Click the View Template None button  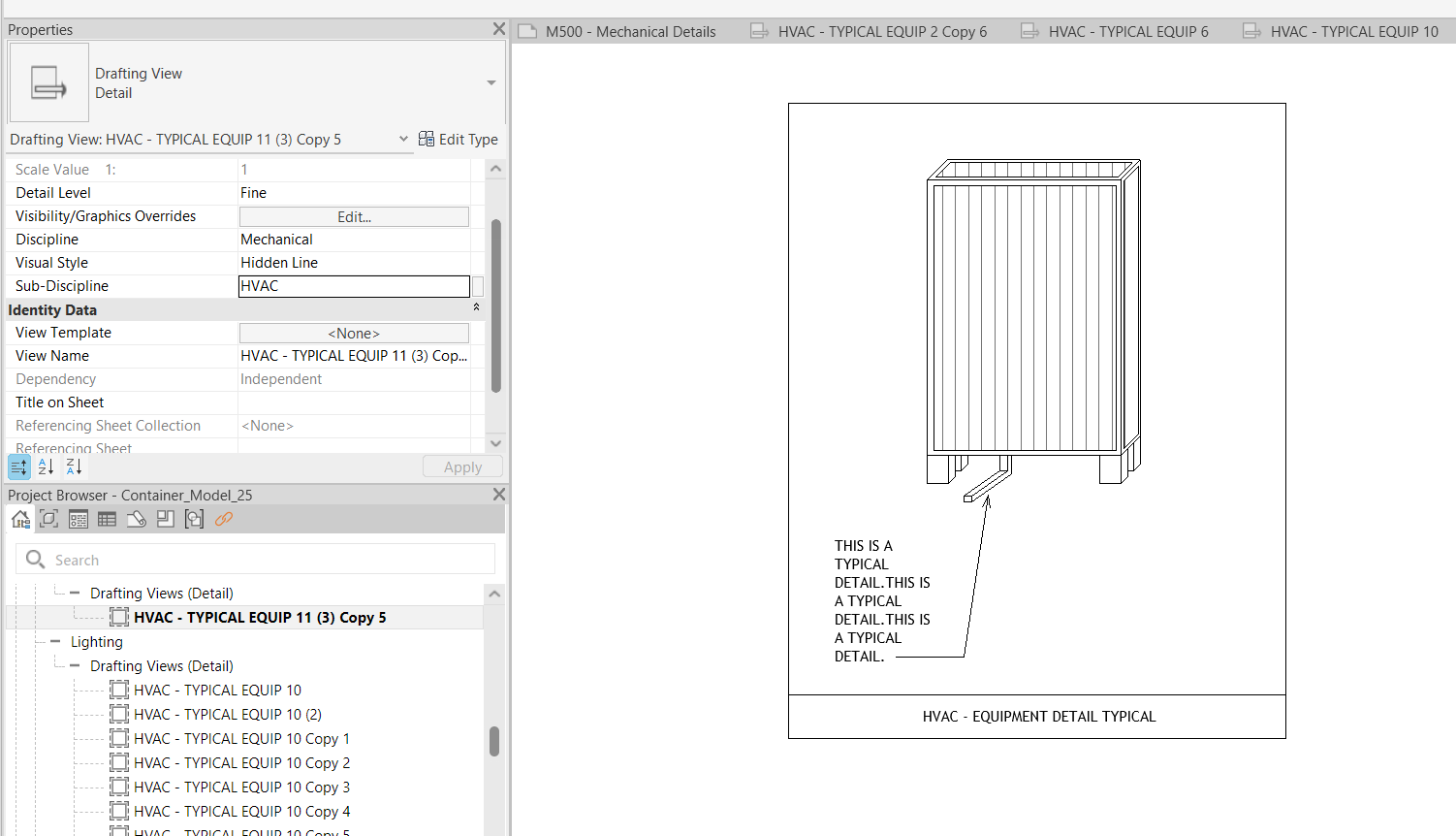point(354,333)
